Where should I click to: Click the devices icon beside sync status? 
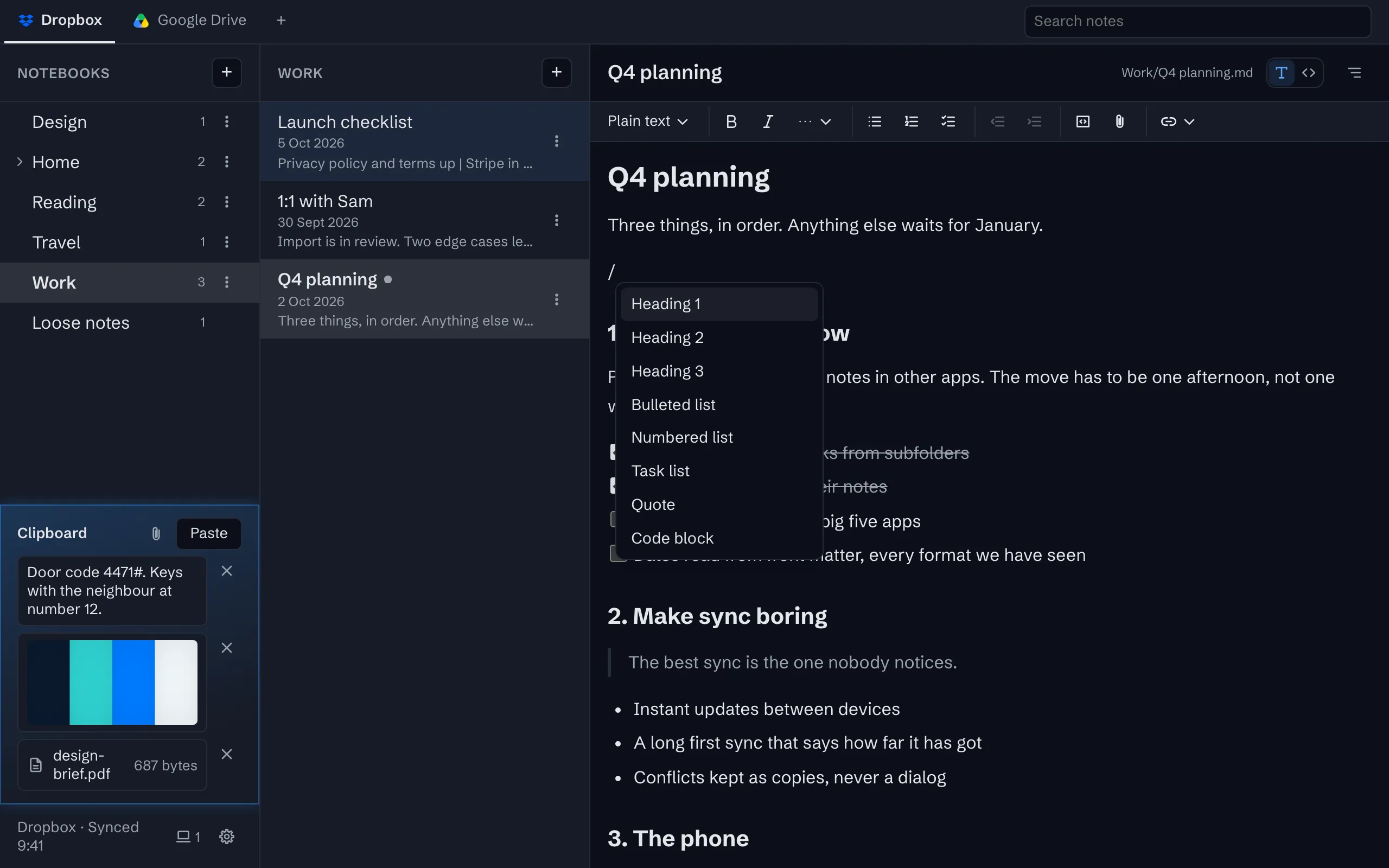pos(188,837)
